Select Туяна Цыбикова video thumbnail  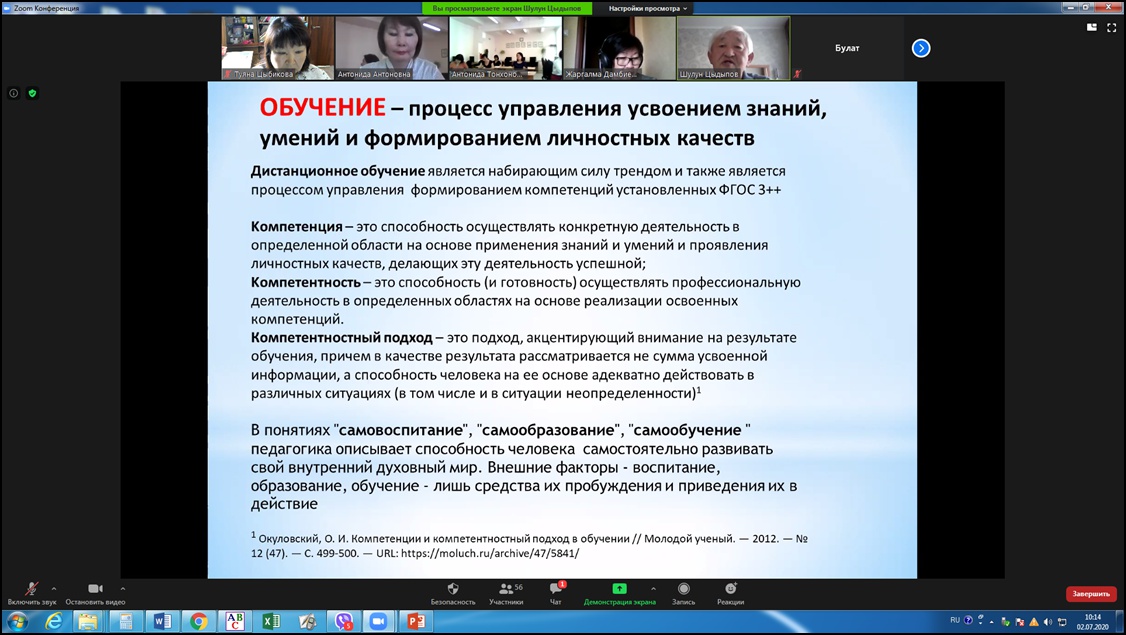pyautogui.click(x=277, y=48)
